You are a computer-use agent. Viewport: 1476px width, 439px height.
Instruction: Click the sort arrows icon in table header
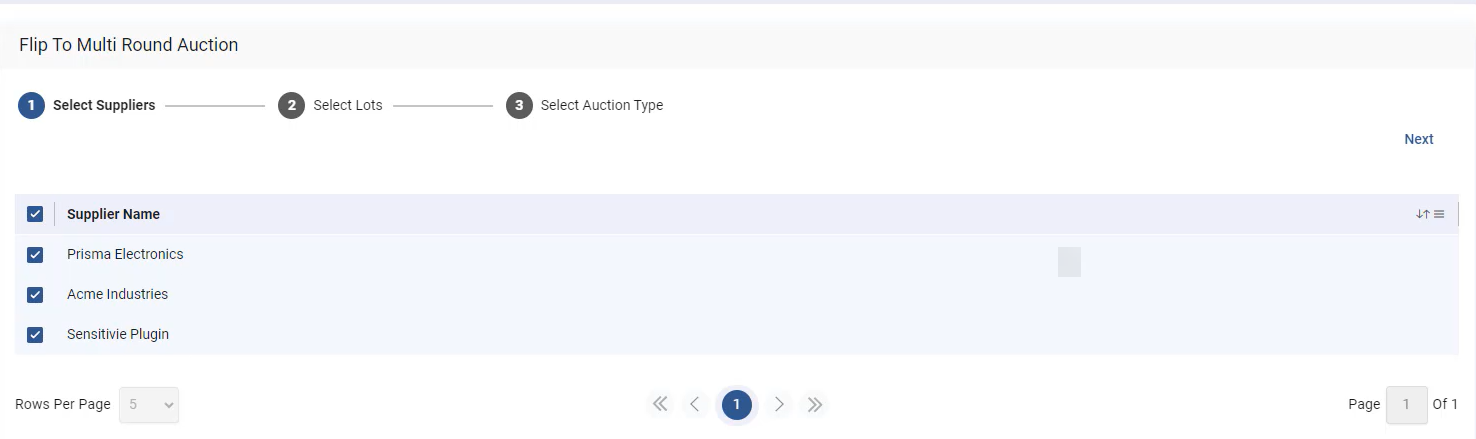[1422, 214]
